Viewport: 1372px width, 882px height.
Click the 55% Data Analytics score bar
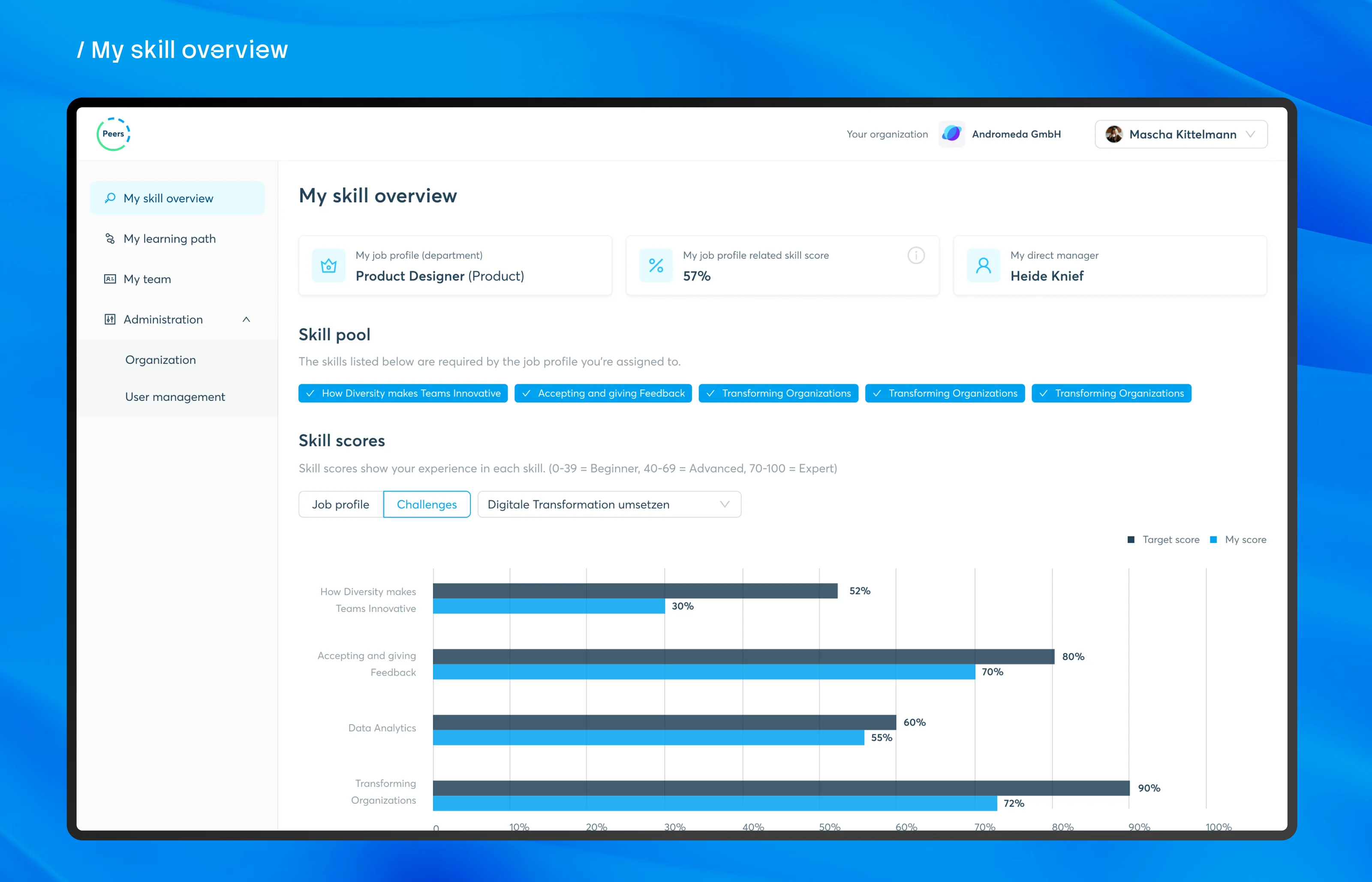(648, 738)
